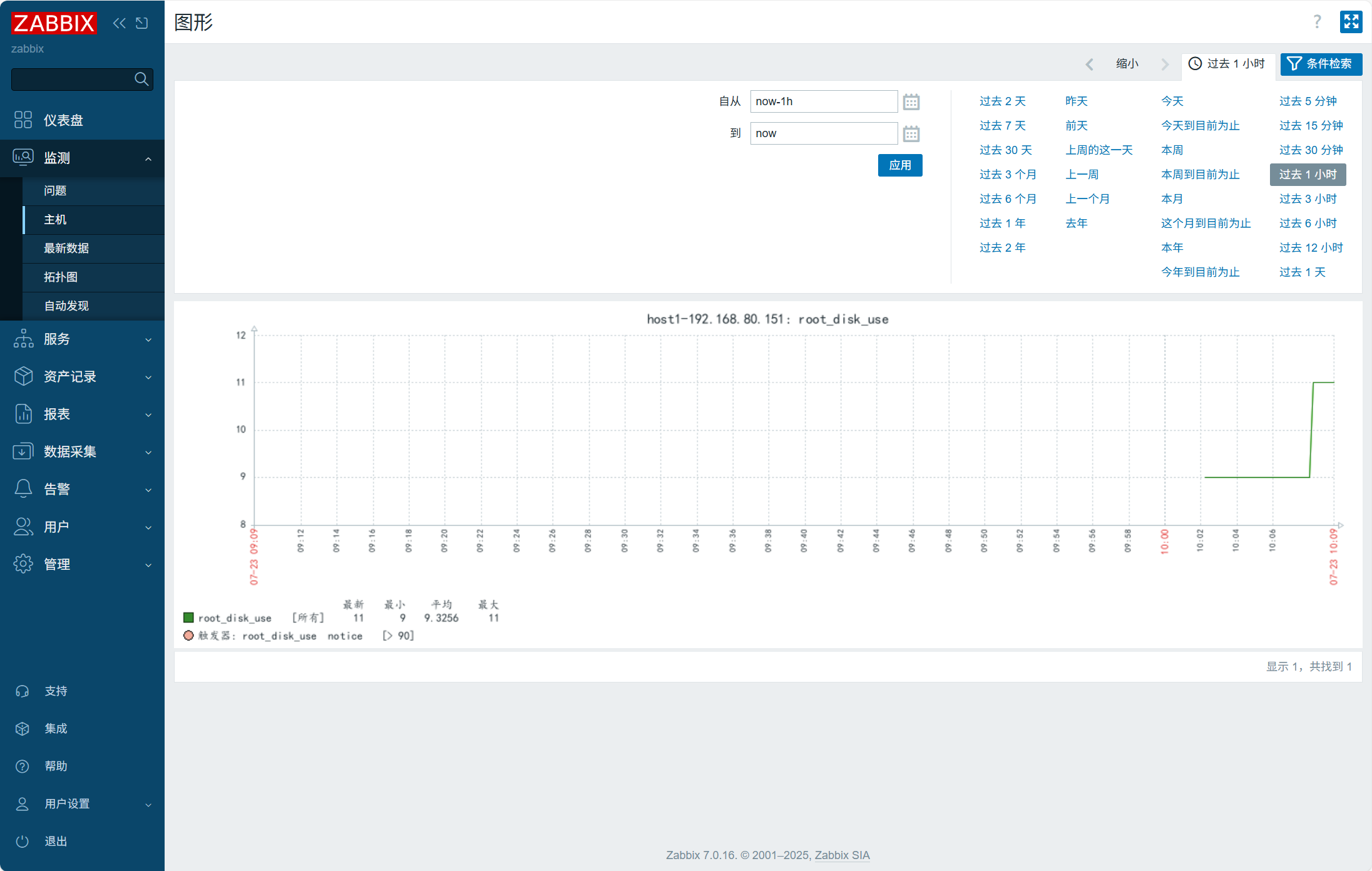
Task: Select the 过去 5 分钟 time range
Action: point(1308,101)
